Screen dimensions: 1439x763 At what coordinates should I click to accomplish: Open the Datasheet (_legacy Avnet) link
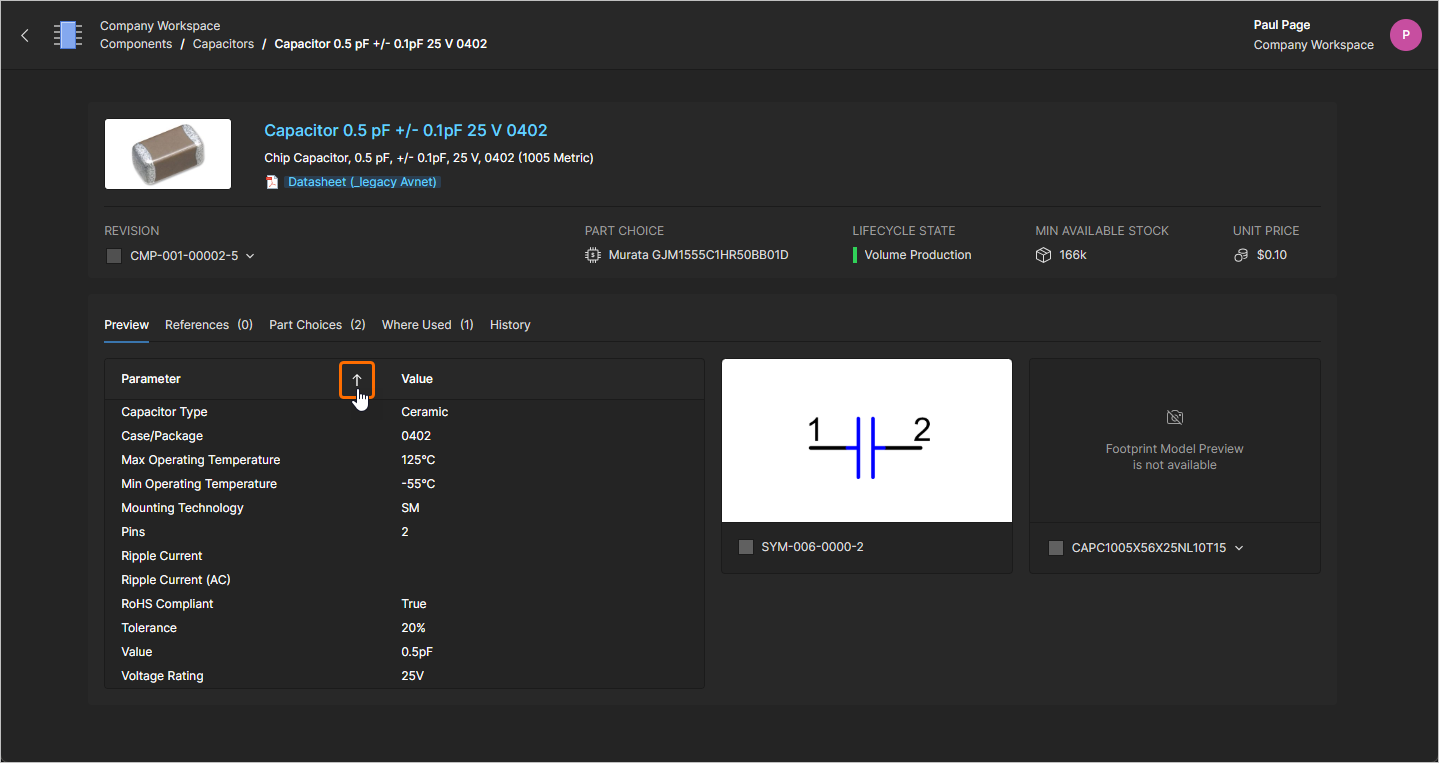(x=363, y=182)
